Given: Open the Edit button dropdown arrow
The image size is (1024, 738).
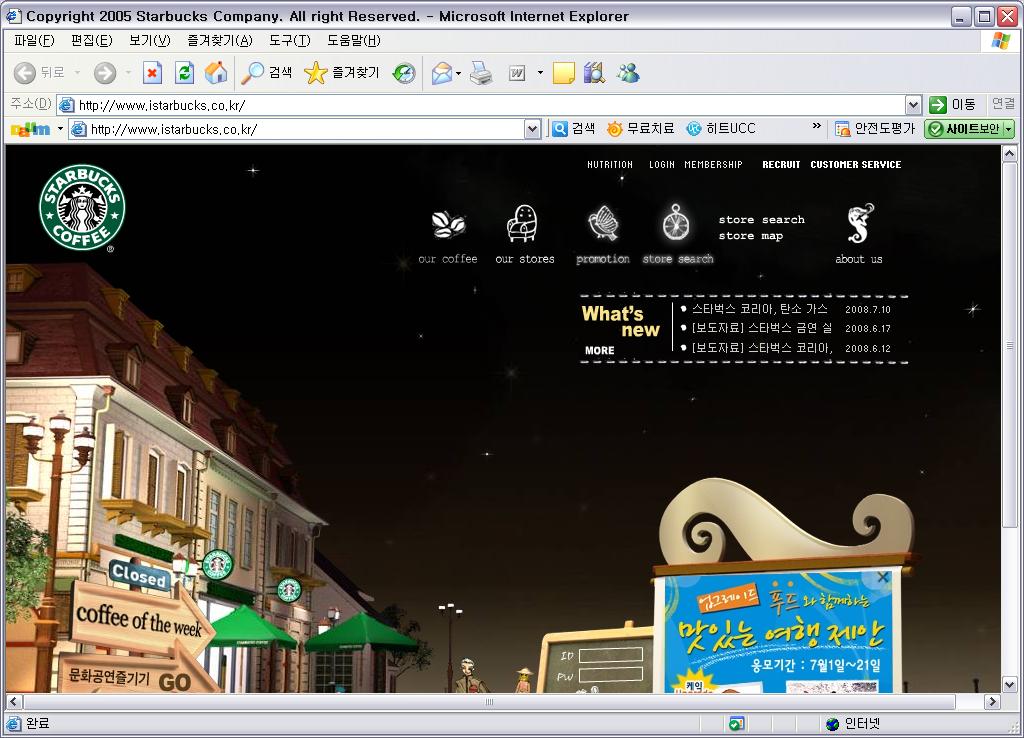Looking at the screenshot, I should (540, 72).
